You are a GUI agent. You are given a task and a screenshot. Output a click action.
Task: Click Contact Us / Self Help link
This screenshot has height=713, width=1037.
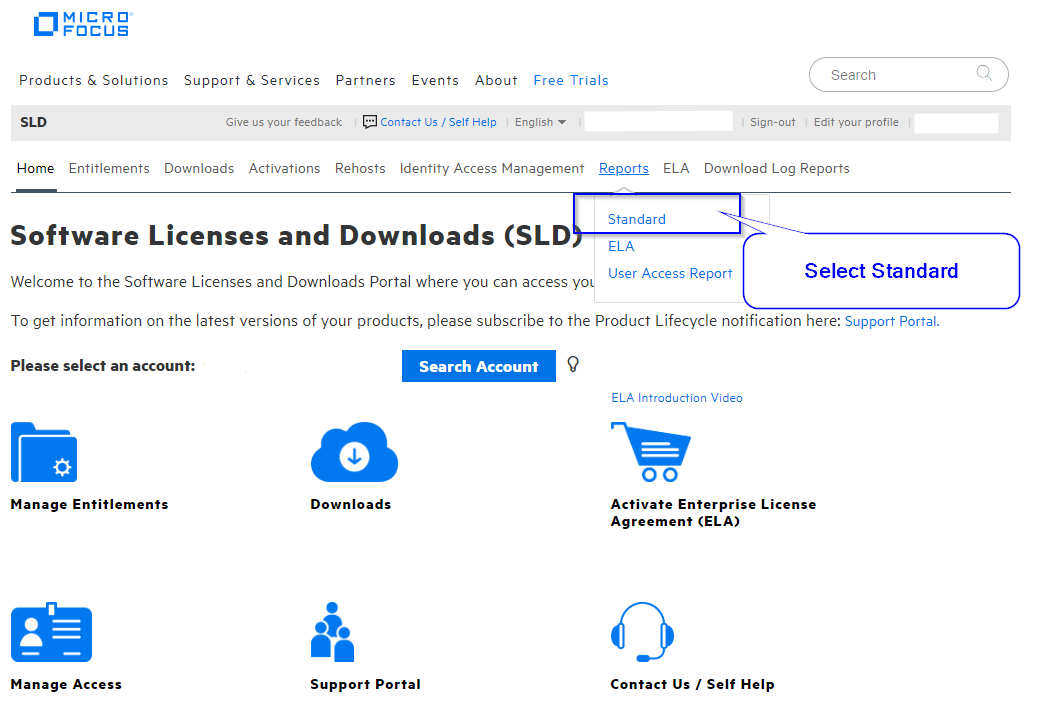click(x=438, y=122)
